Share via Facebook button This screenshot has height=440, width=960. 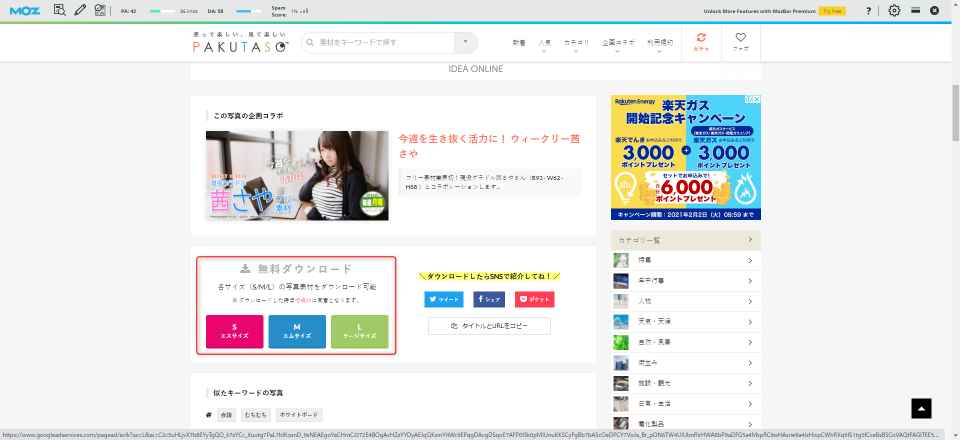click(x=489, y=299)
